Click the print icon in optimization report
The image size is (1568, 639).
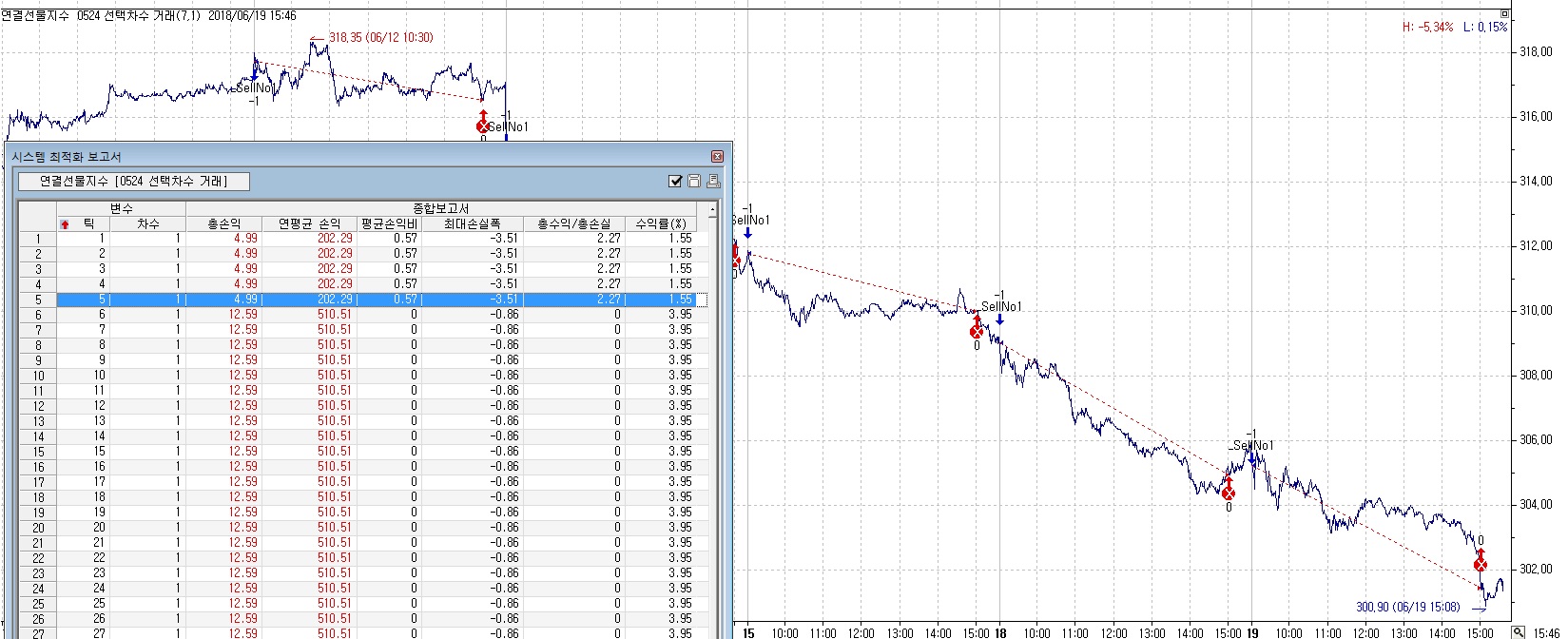712,181
